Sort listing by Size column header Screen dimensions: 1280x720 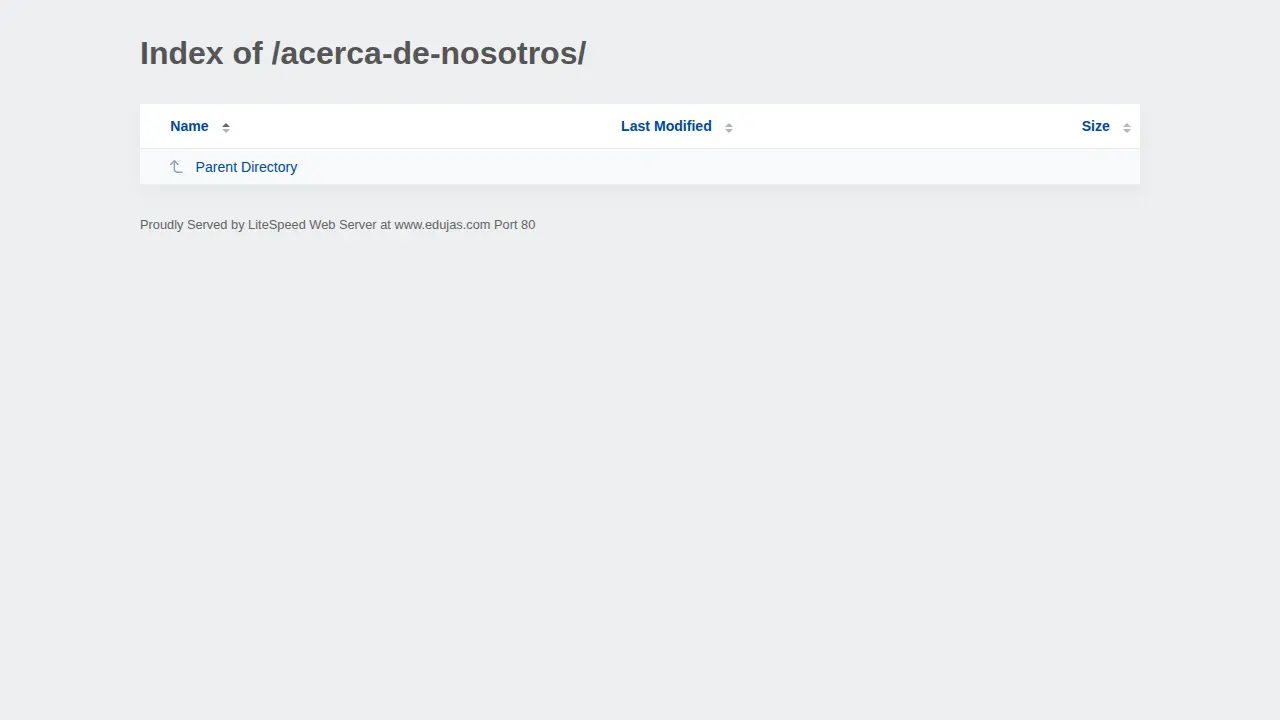1095,126
